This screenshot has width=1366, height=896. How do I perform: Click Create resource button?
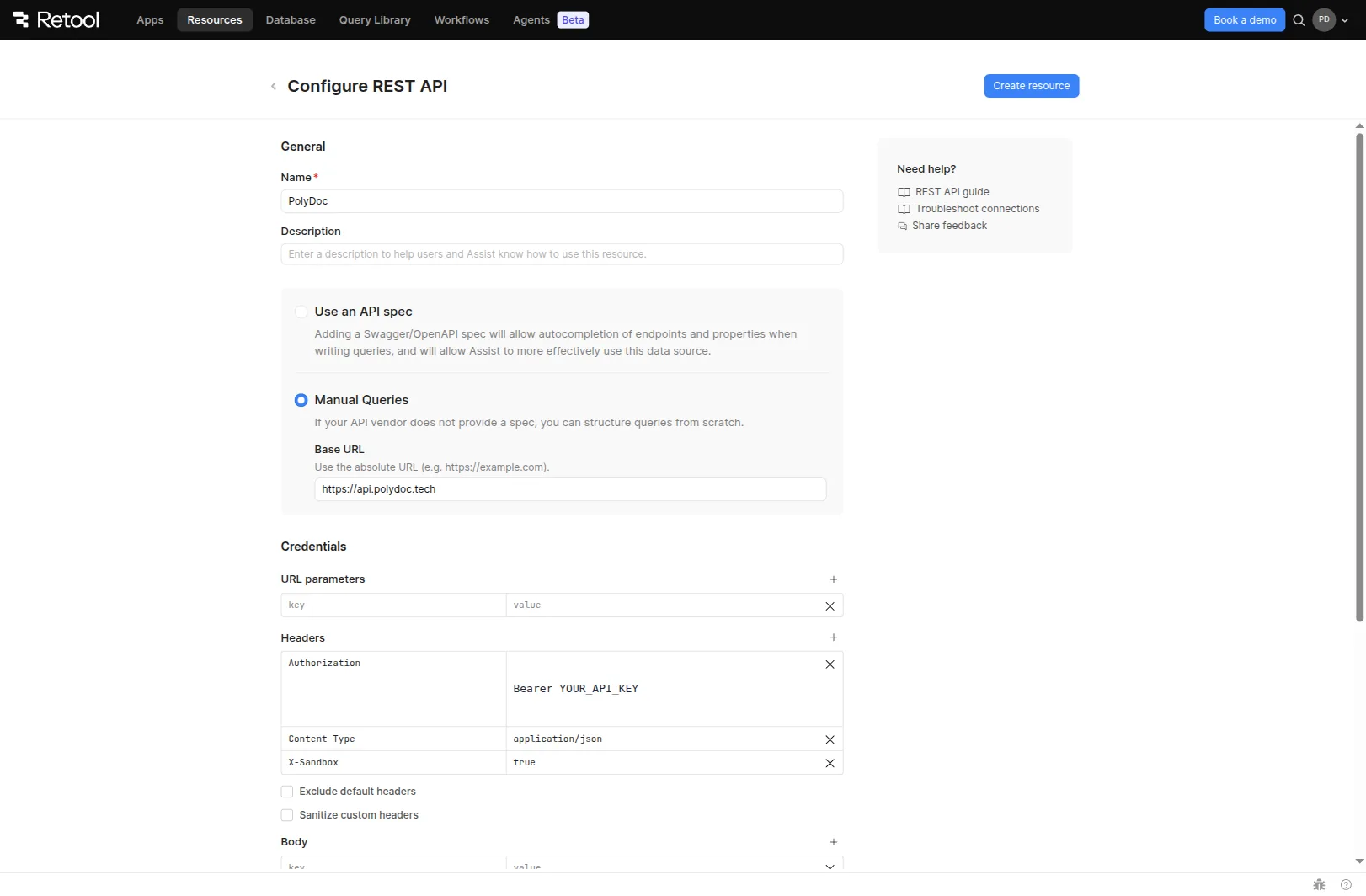1032,86
